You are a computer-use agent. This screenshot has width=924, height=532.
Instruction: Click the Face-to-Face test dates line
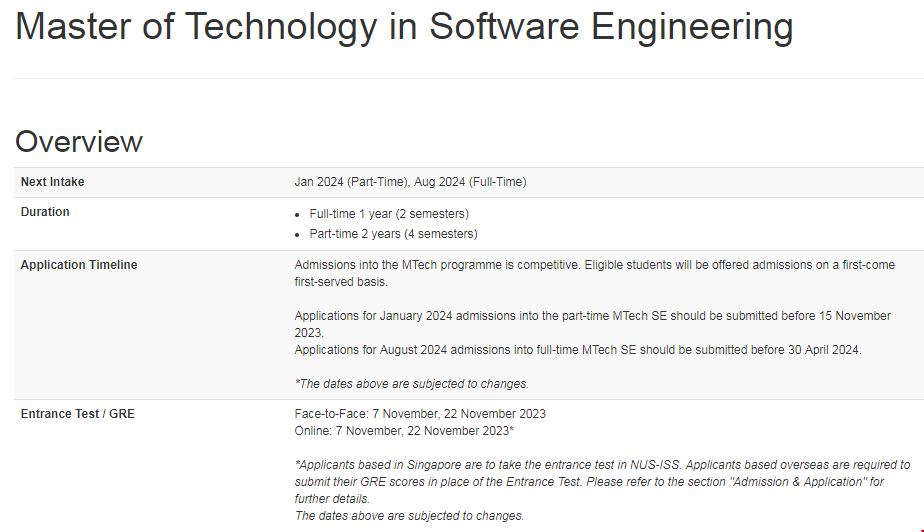[x=420, y=414]
